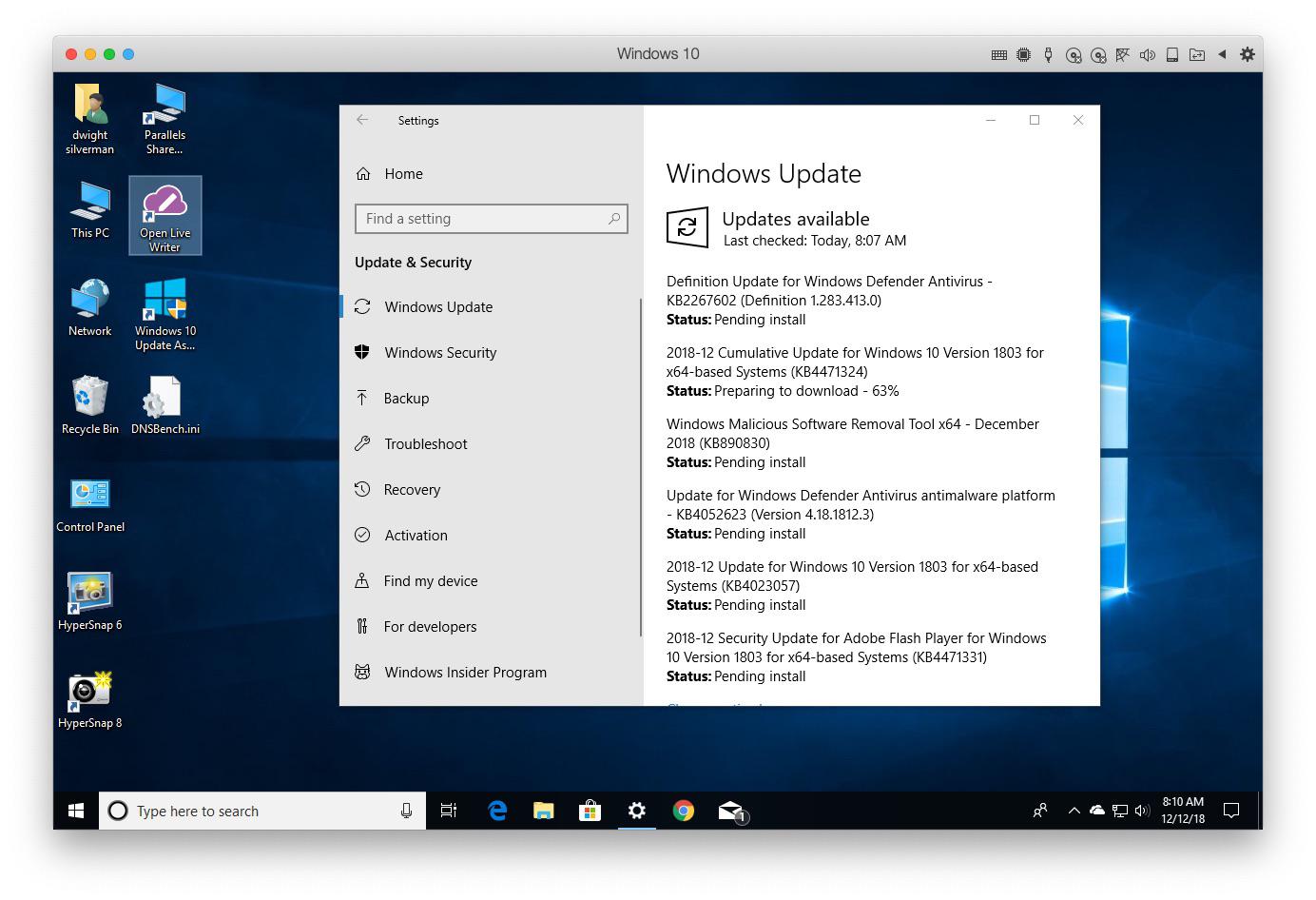Select For developers option
This screenshot has height=900, width=1316.
(430, 627)
